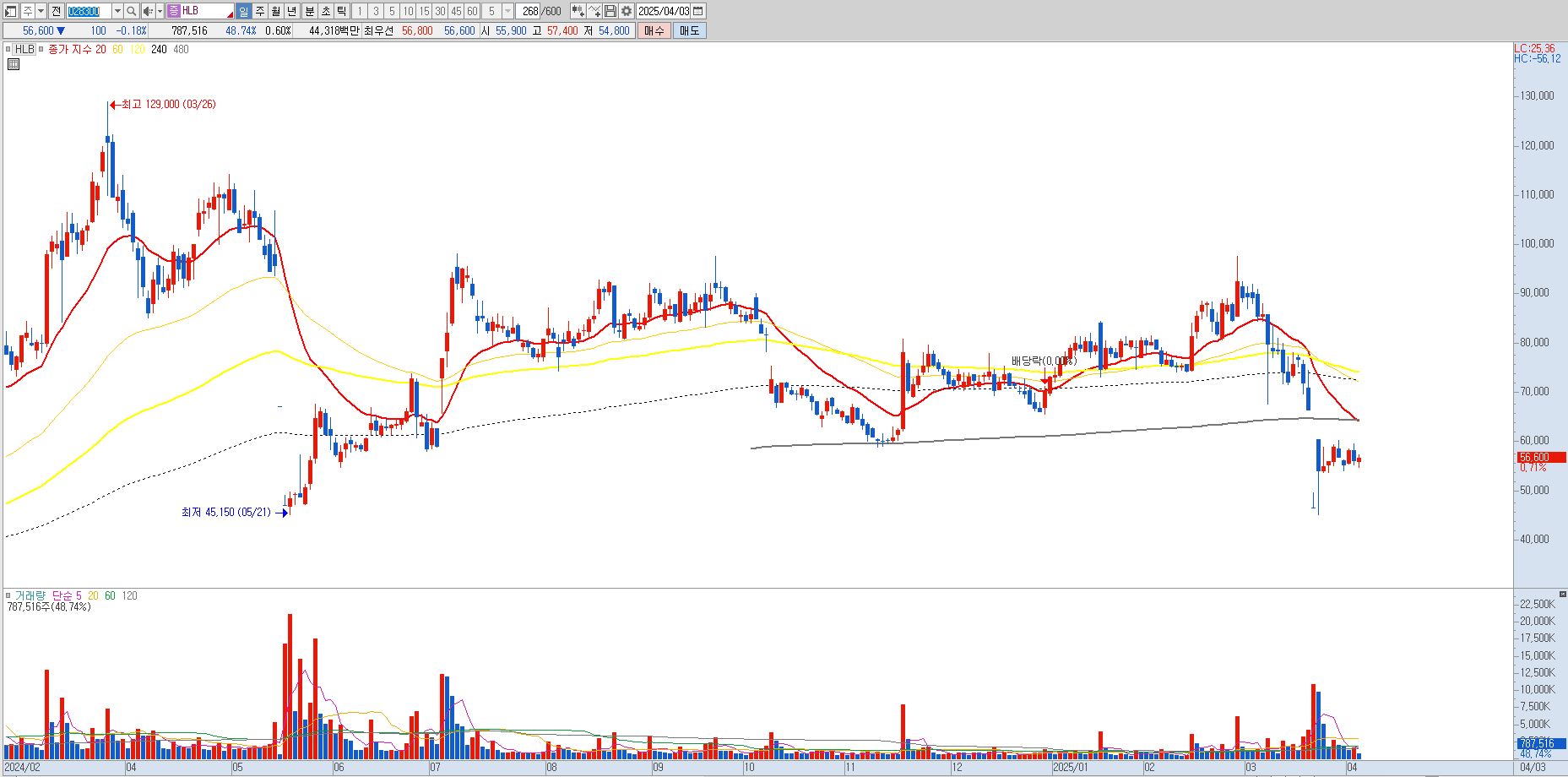Screen dimensions: 1568x777
Task: Click the window layout icon at top-left
Action: pos(10,11)
